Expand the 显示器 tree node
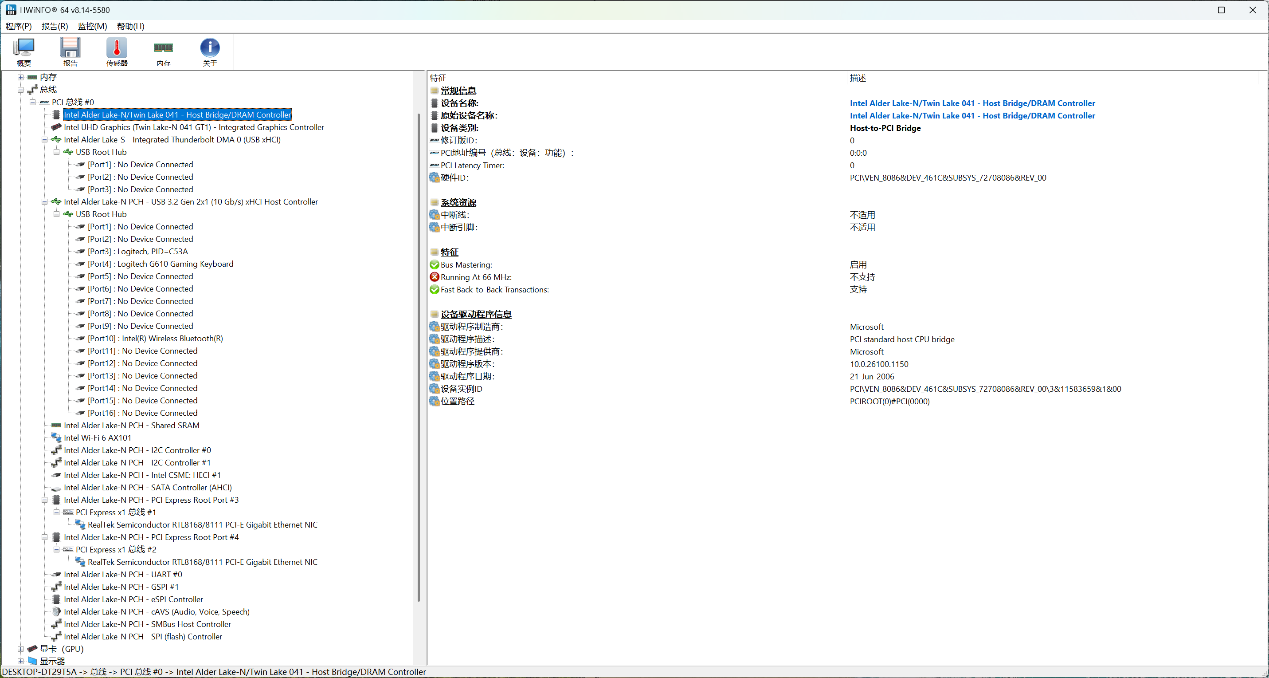The image size is (1269, 678). pyautogui.click(x=21, y=661)
